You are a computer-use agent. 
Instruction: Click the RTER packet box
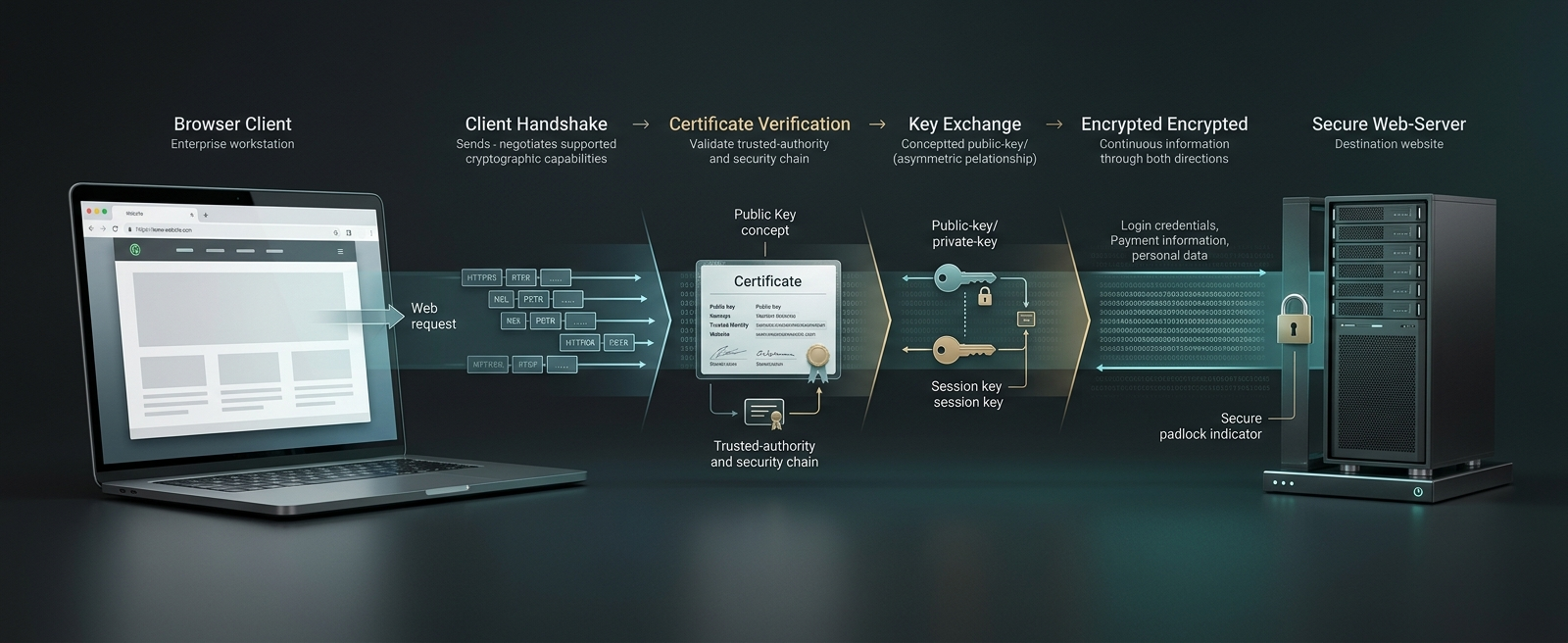coord(520,277)
